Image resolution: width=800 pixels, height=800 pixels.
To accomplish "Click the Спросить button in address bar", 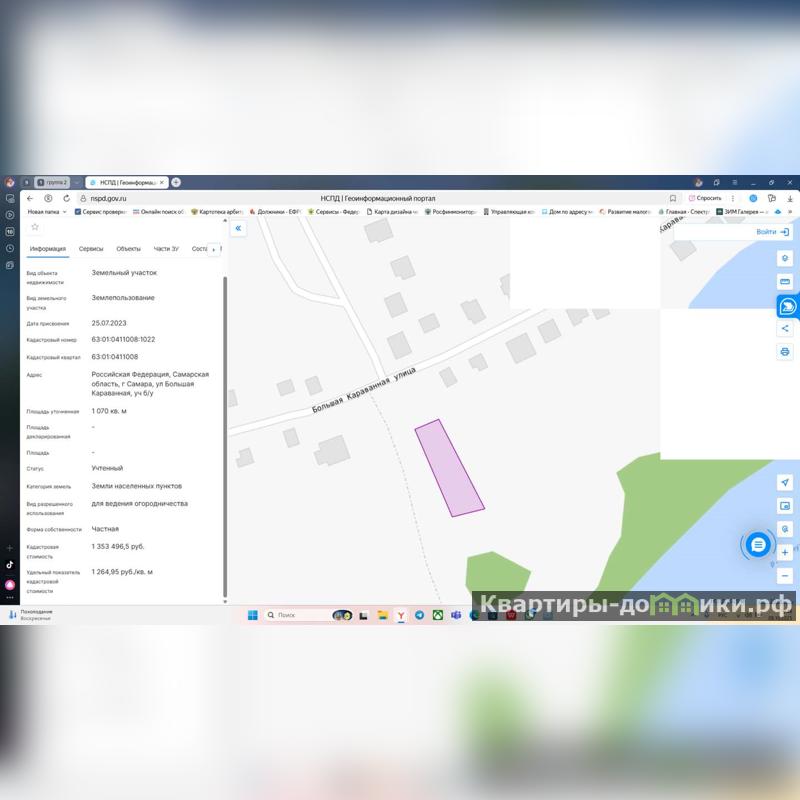I will [705, 198].
